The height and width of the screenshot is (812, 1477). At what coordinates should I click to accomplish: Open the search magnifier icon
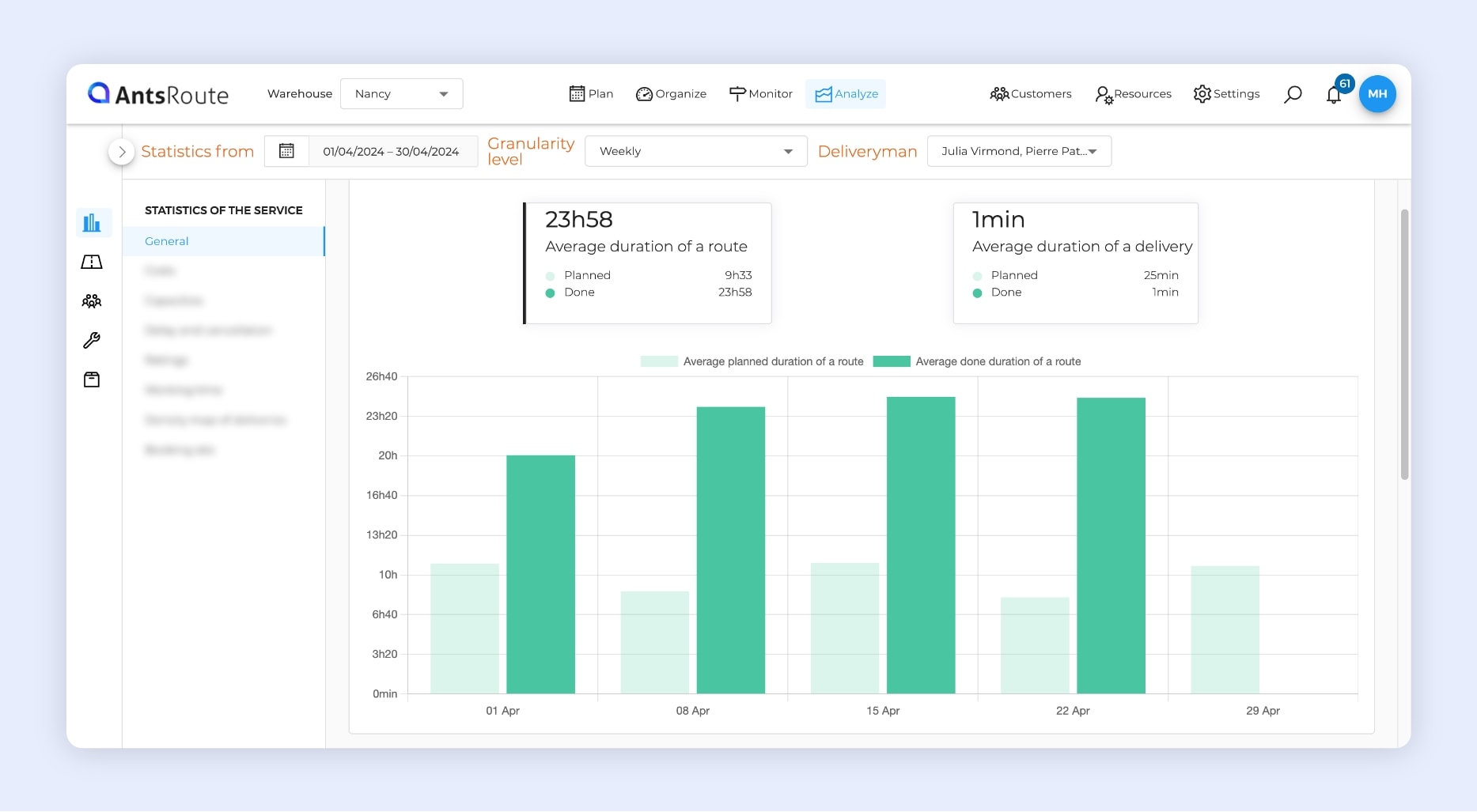pos(1293,95)
